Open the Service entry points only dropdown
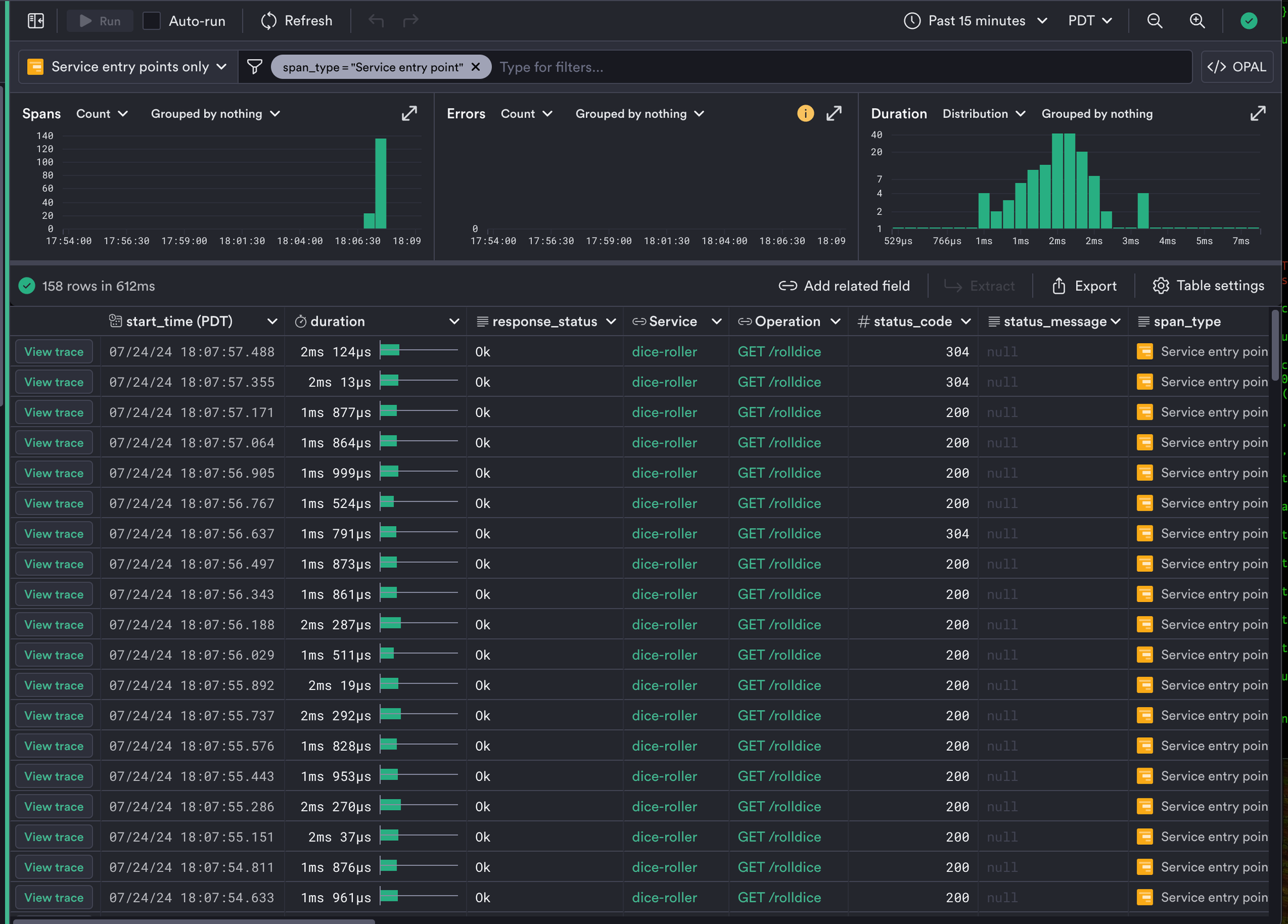 [x=128, y=67]
